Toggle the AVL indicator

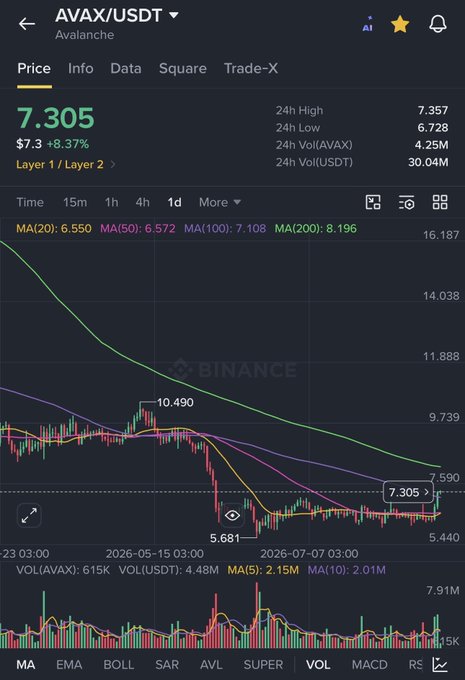point(211,664)
